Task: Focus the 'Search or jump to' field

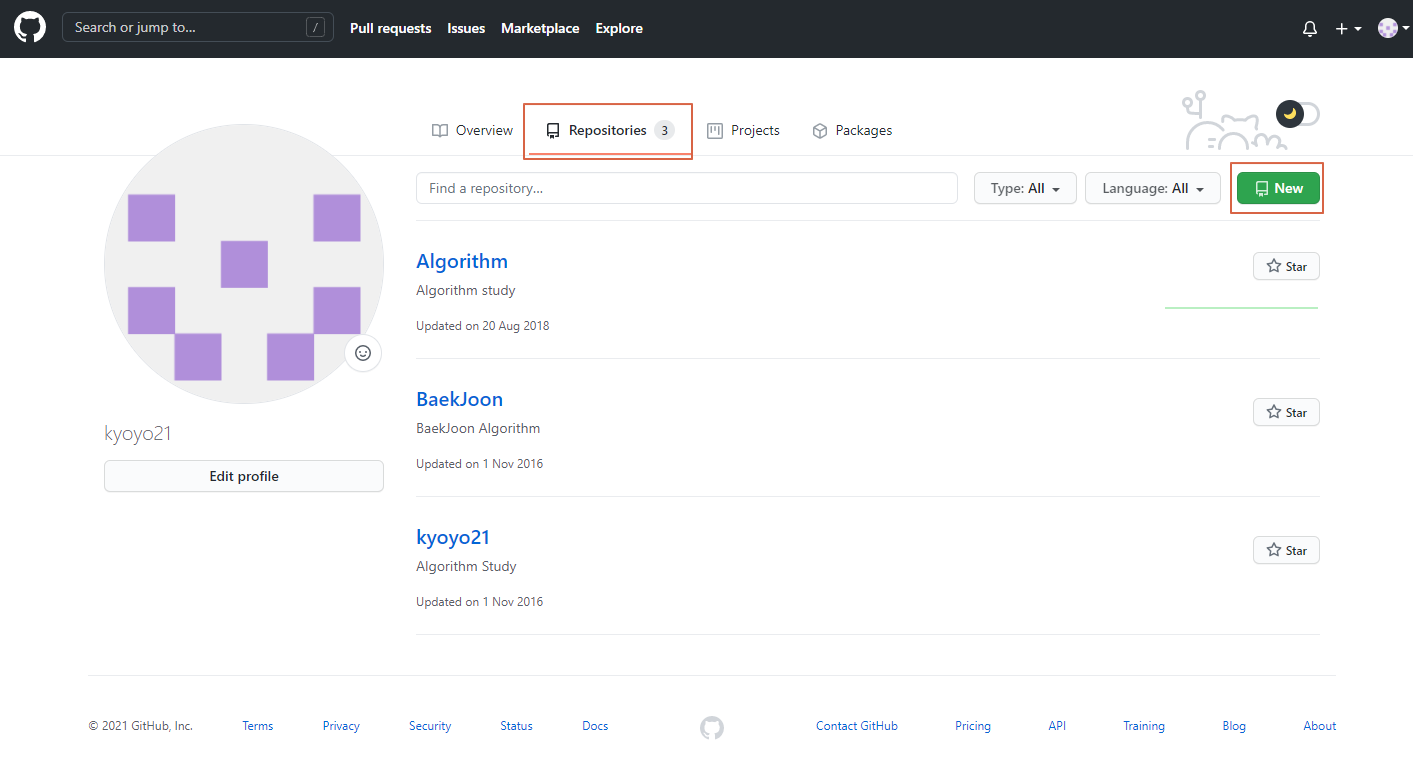Action: [198, 27]
